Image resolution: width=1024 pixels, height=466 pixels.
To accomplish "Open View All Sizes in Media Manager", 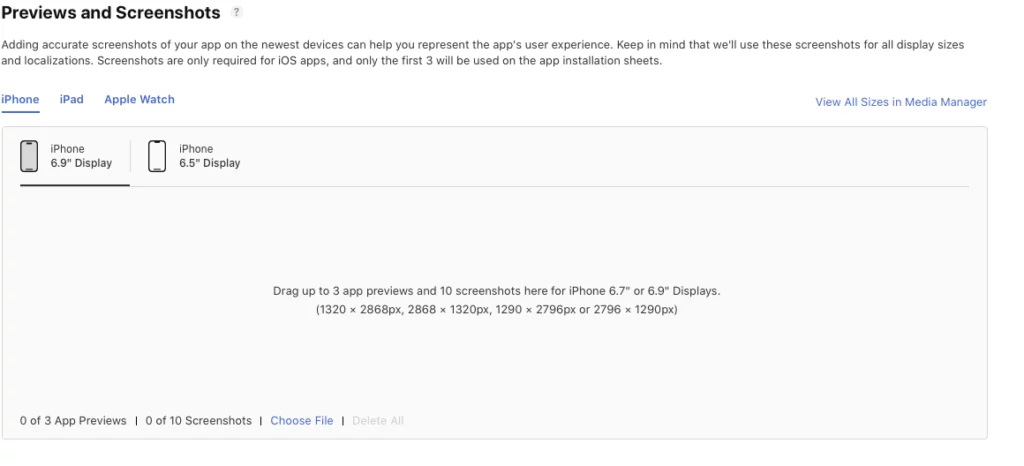I will click(x=900, y=102).
